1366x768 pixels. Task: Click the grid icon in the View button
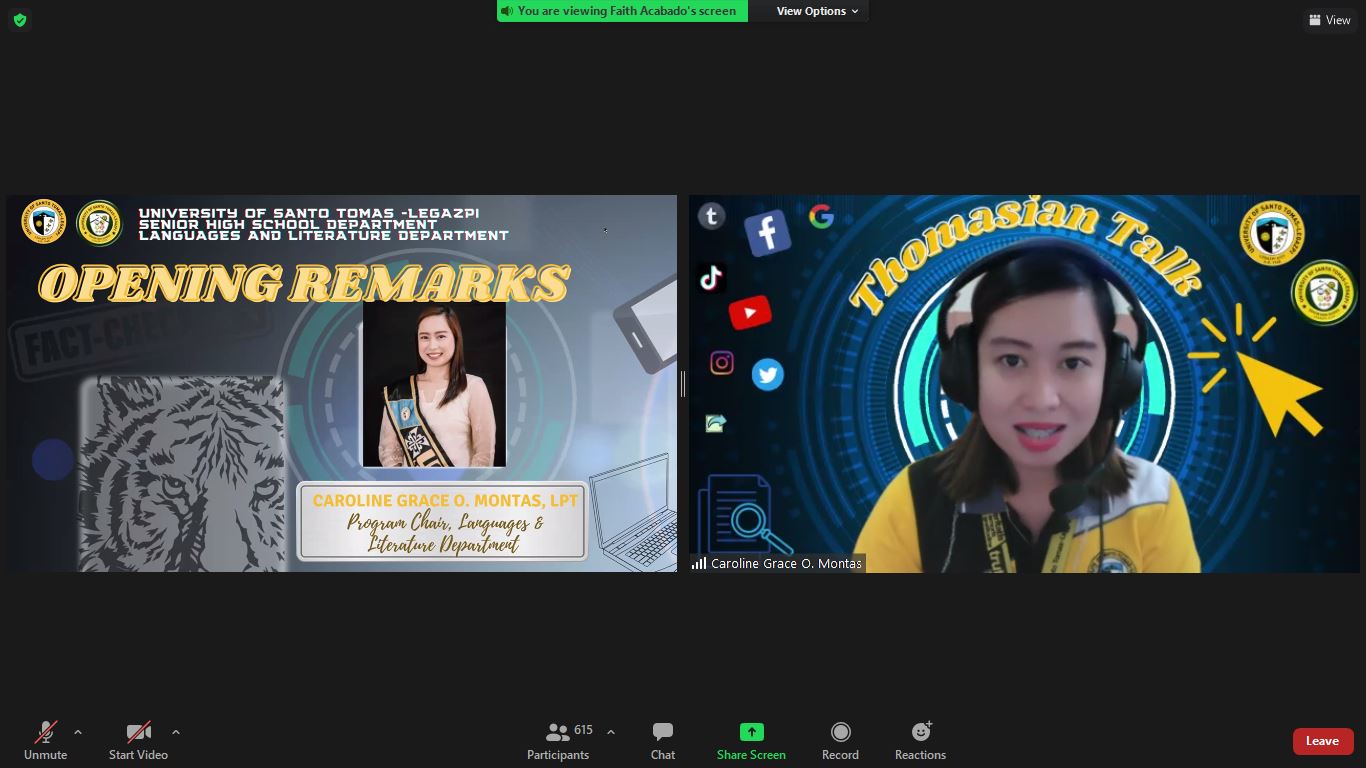(x=1315, y=20)
